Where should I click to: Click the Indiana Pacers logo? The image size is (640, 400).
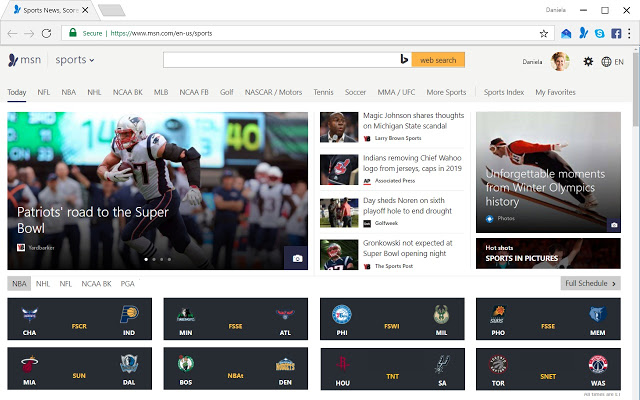129,314
